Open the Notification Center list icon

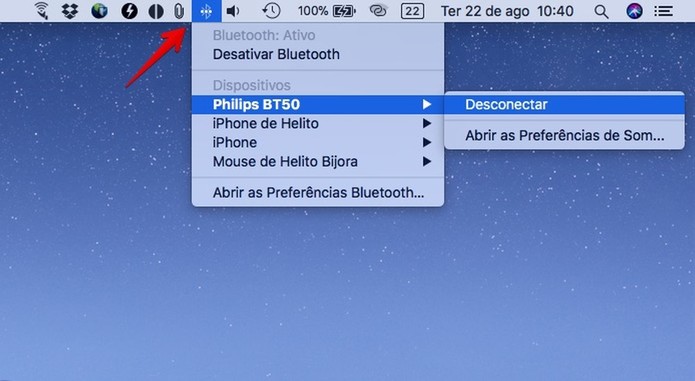tap(664, 11)
